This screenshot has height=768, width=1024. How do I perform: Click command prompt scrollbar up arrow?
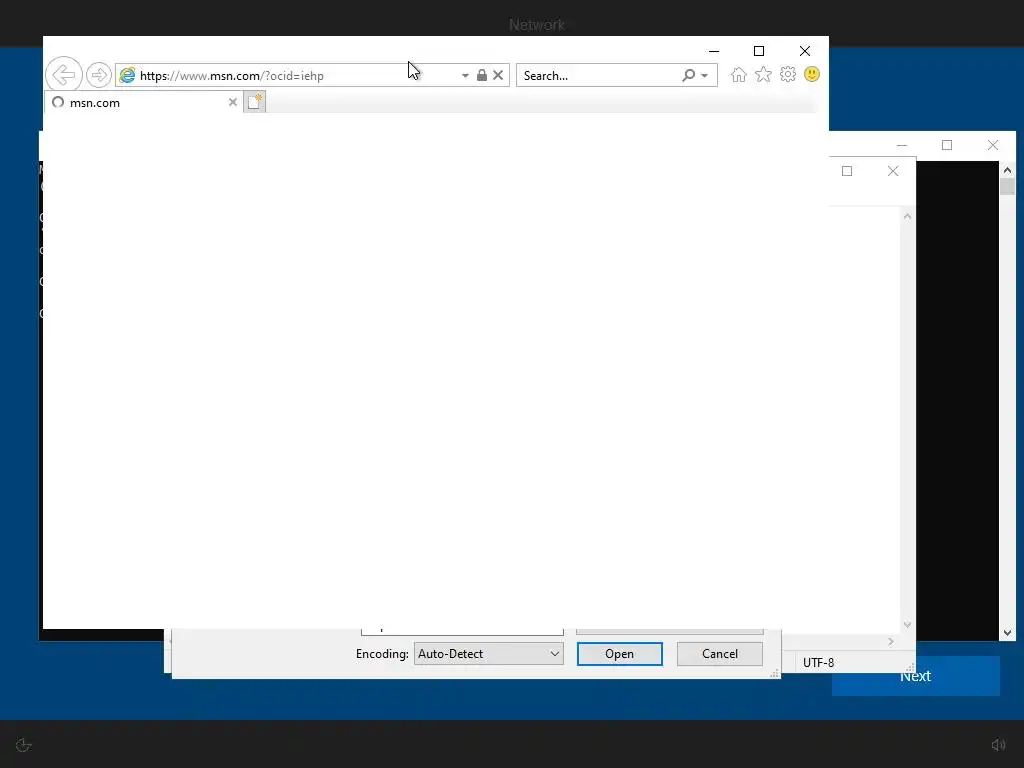1008,170
